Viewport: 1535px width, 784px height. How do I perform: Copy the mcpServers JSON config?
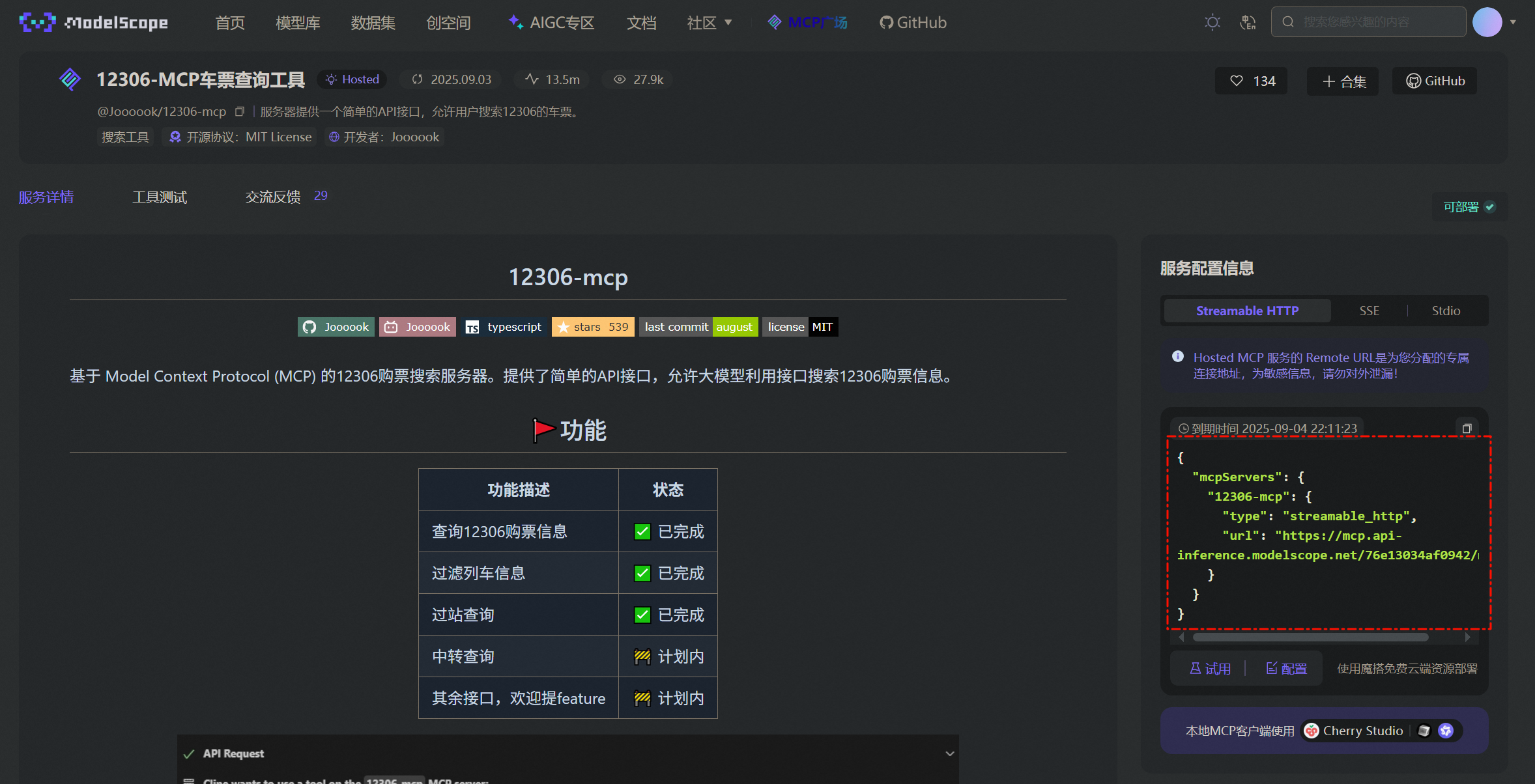coord(1467,428)
